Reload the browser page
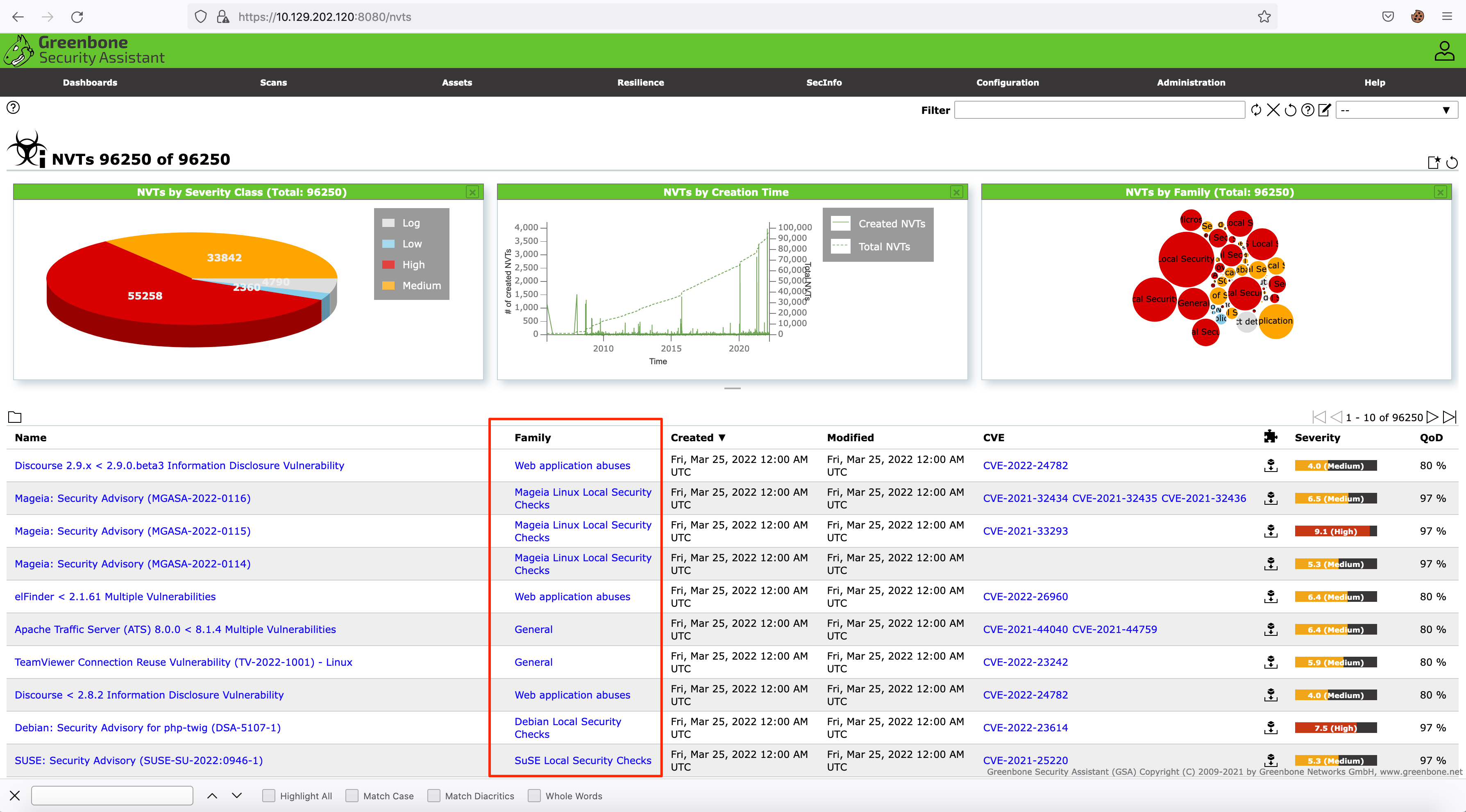The image size is (1466, 812). [77, 16]
